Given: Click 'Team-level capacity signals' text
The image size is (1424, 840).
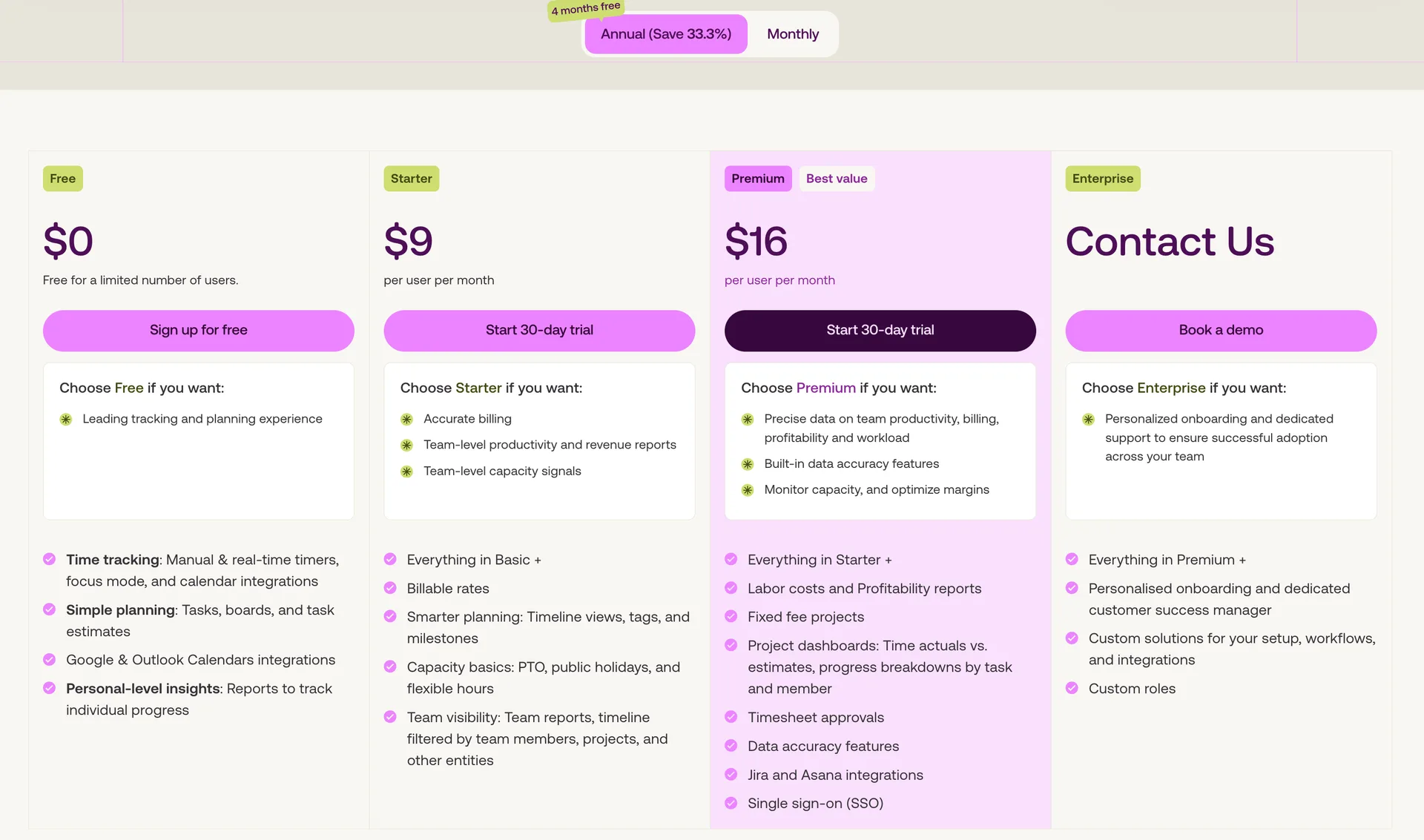Looking at the screenshot, I should coord(502,472).
